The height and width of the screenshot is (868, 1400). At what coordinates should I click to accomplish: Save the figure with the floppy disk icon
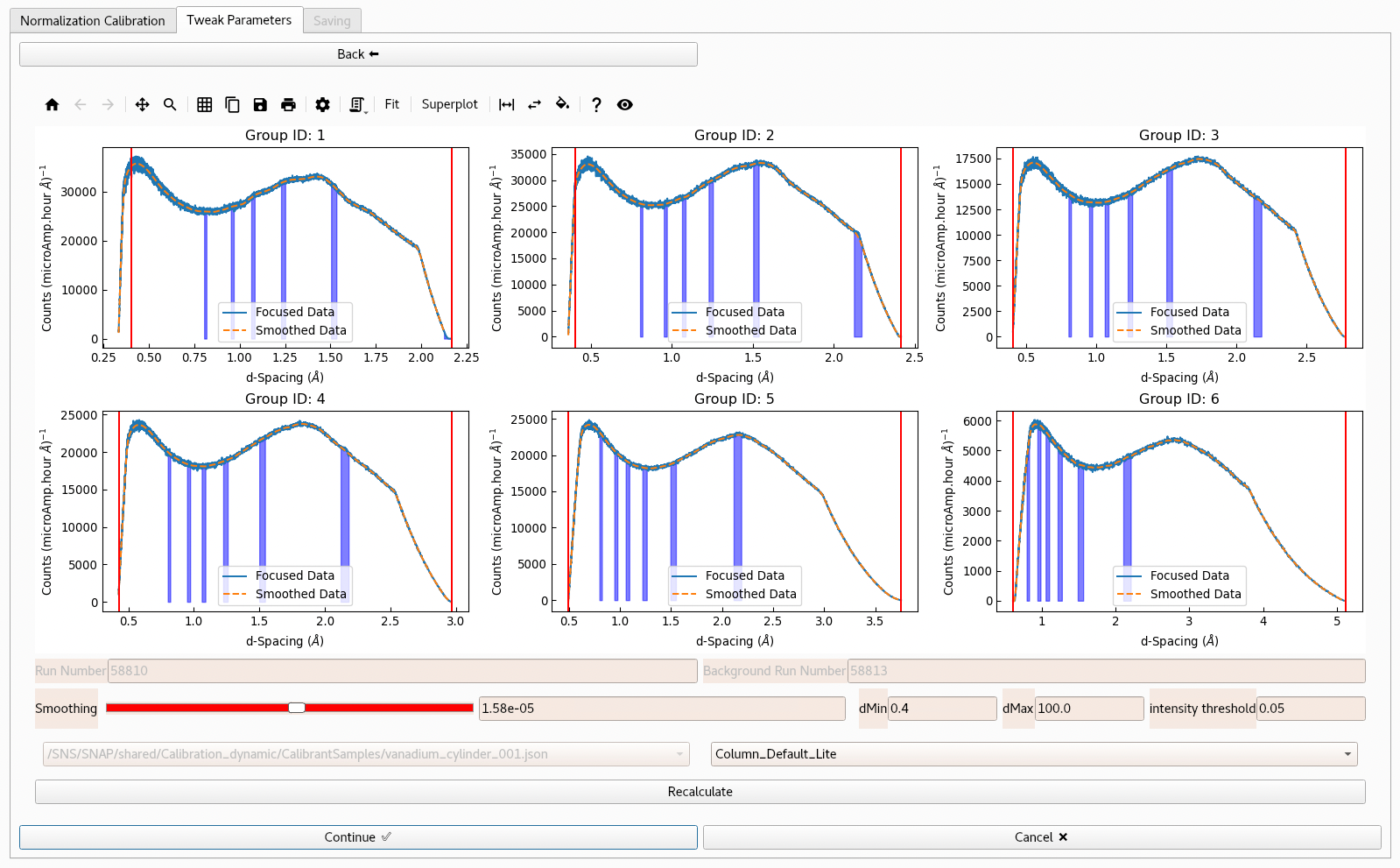click(x=260, y=104)
